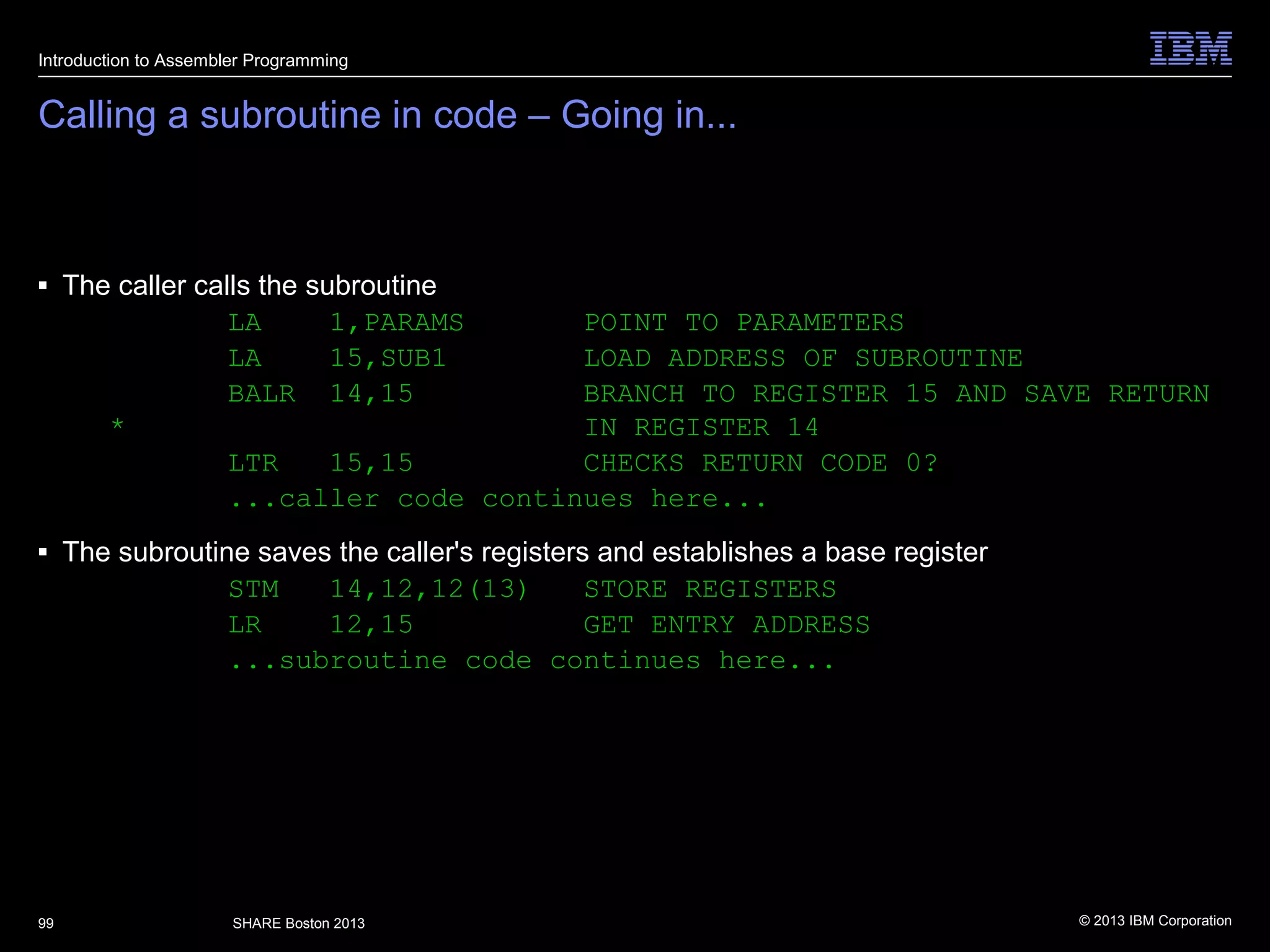The image size is (1270, 952).
Task: Click '...subroutine code continues here...' line
Action: [532, 661]
